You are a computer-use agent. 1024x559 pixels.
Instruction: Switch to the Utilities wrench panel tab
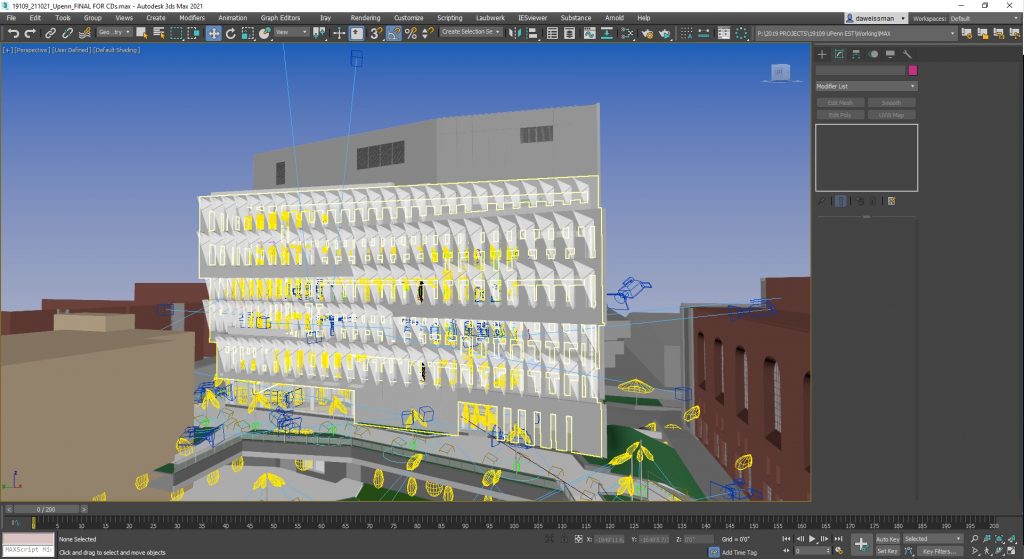(907, 54)
